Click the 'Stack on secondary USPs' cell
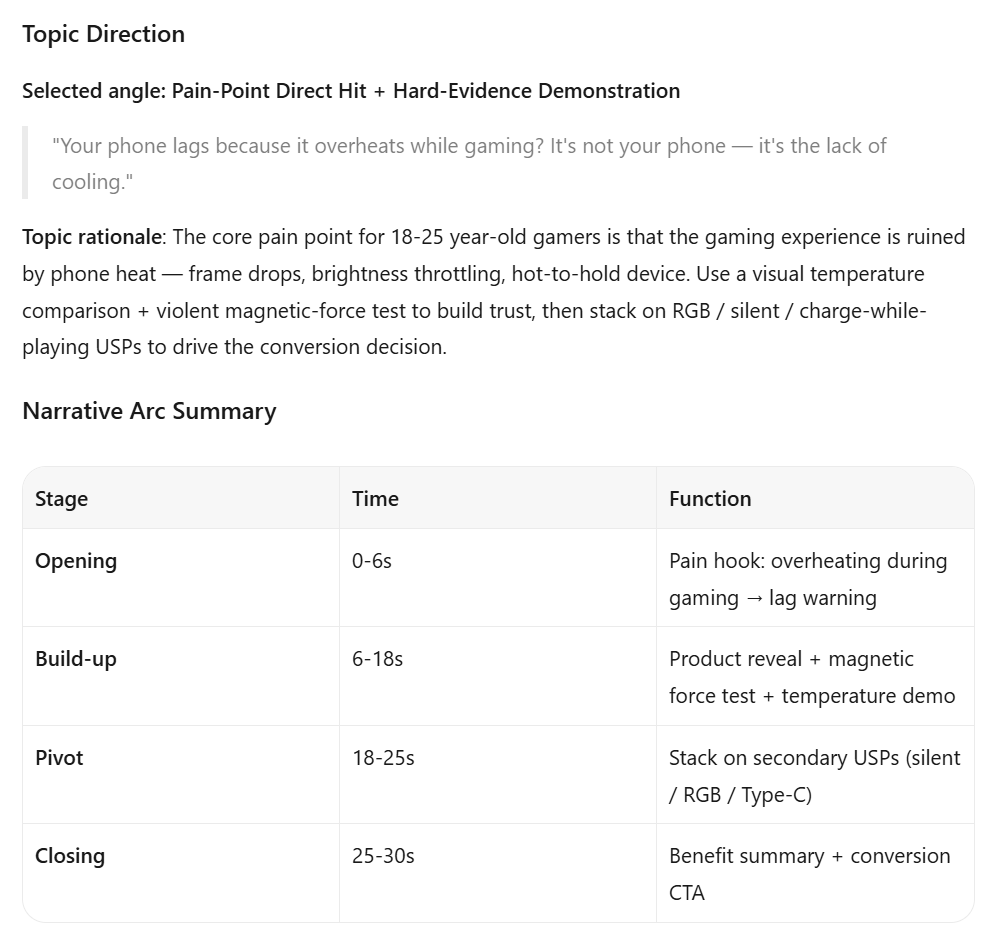 point(815,775)
